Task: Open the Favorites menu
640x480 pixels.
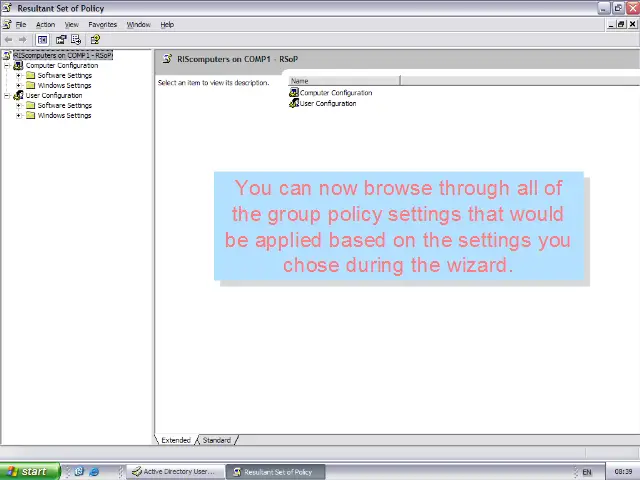Action: [102, 24]
